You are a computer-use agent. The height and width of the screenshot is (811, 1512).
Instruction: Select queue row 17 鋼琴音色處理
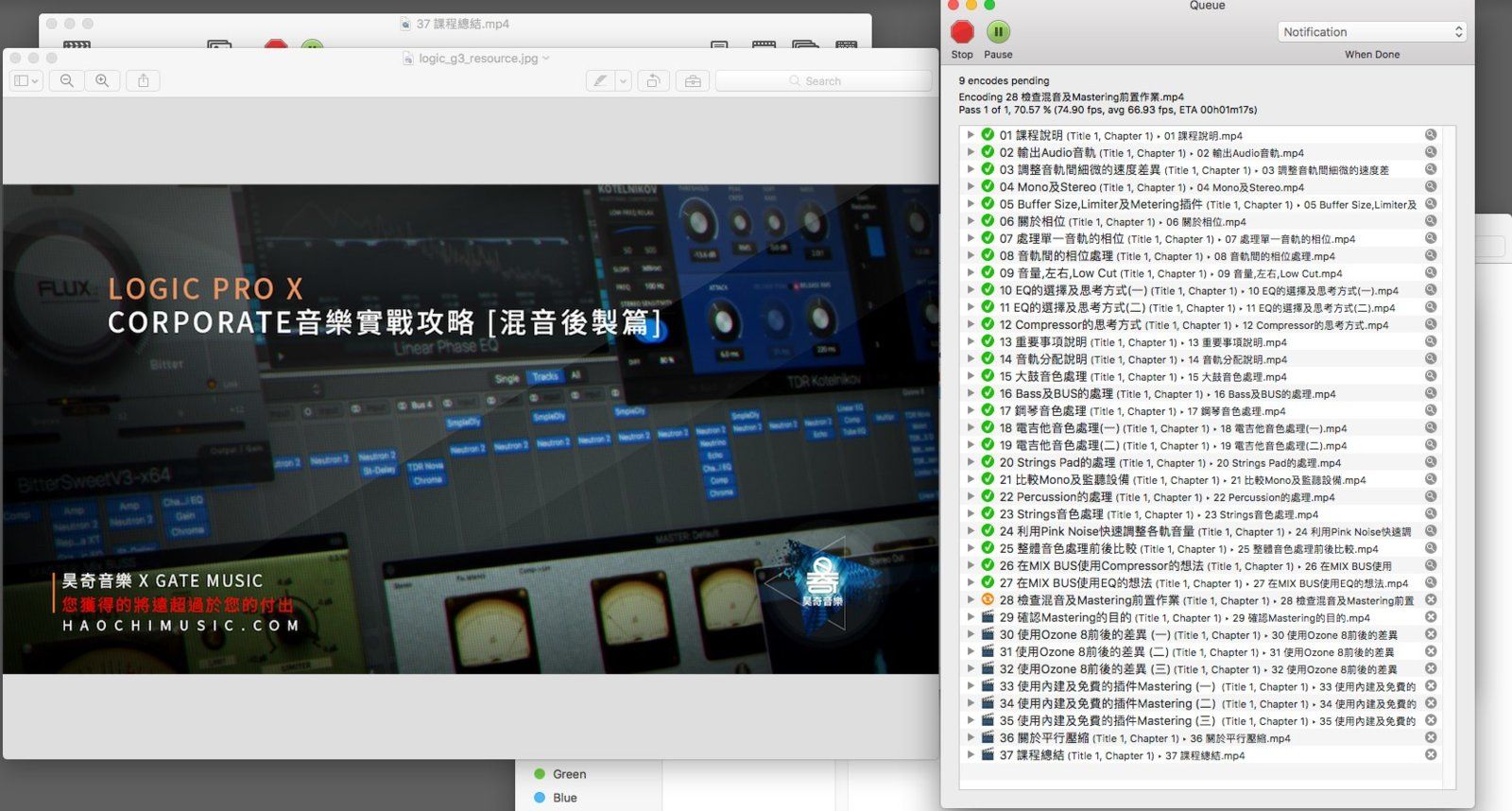(1201, 411)
